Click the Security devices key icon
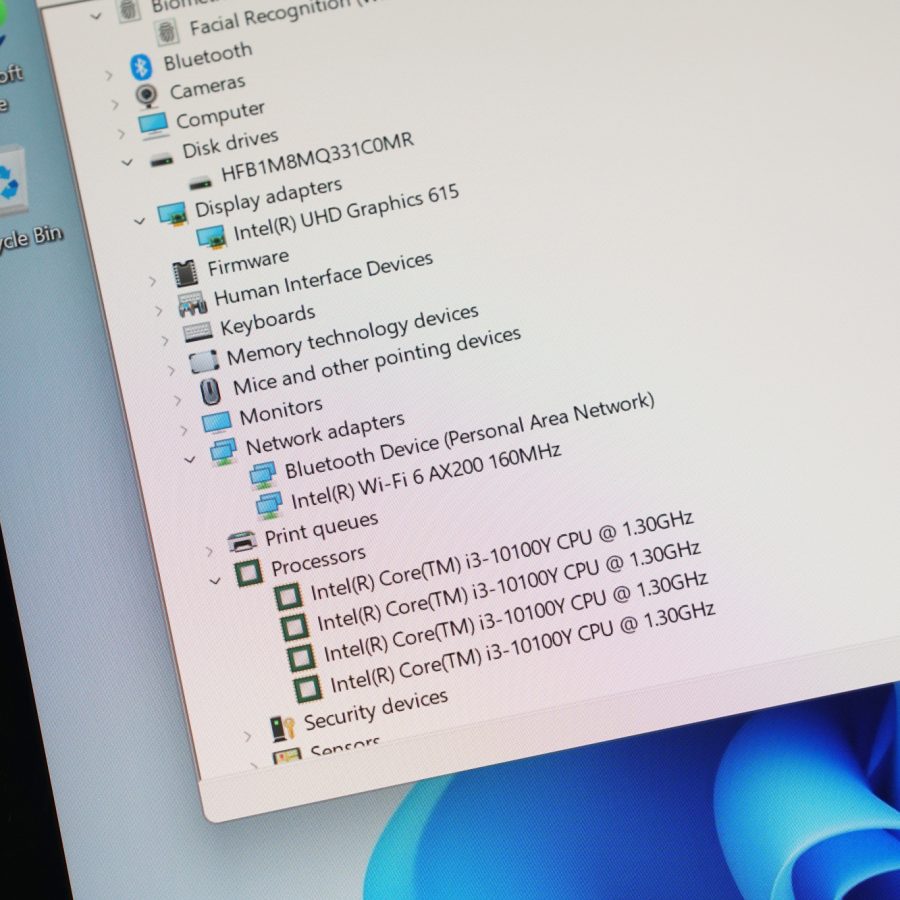Viewport: 900px width, 900px height. coord(282,728)
